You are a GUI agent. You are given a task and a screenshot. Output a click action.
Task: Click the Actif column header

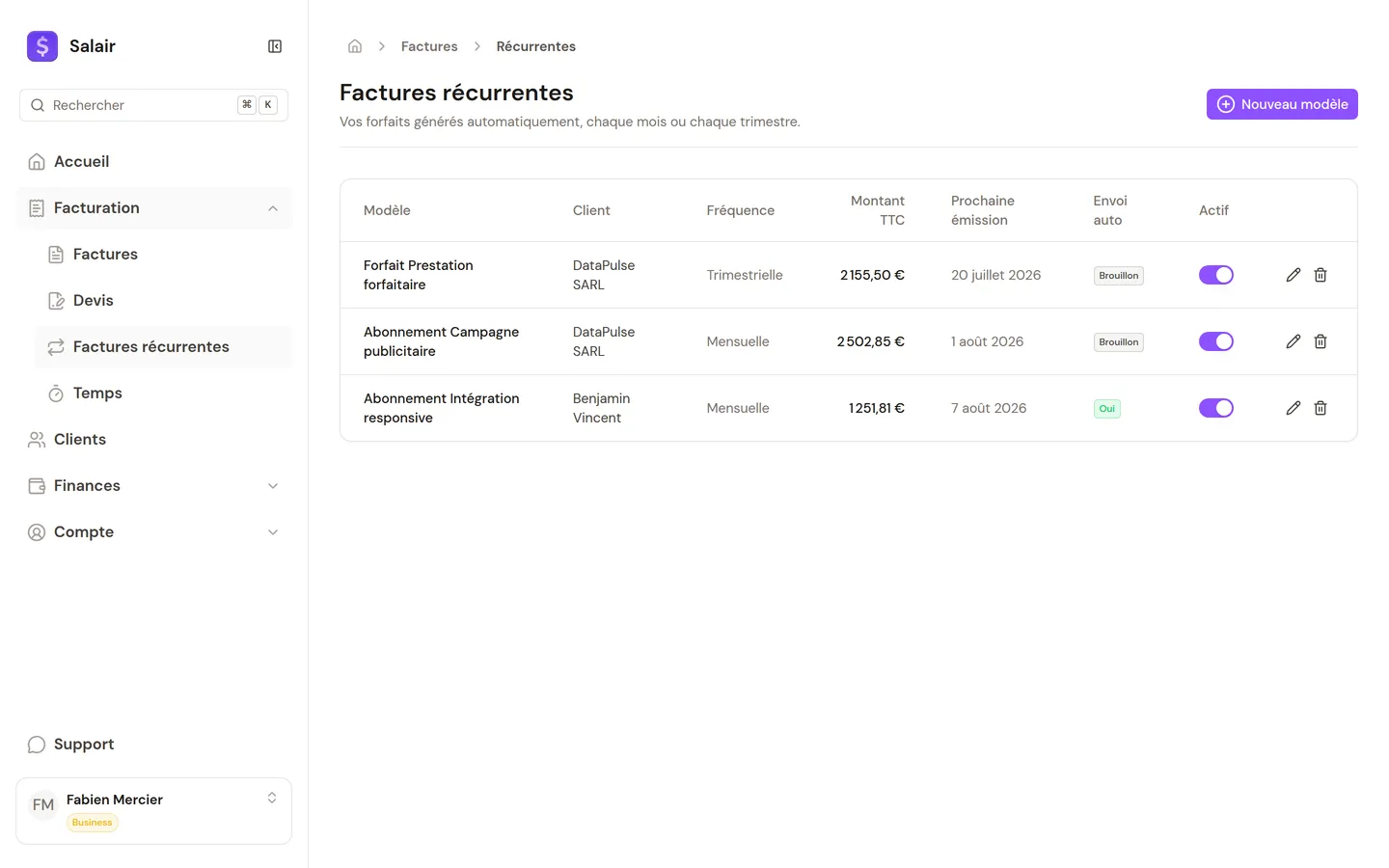tap(1213, 210)
